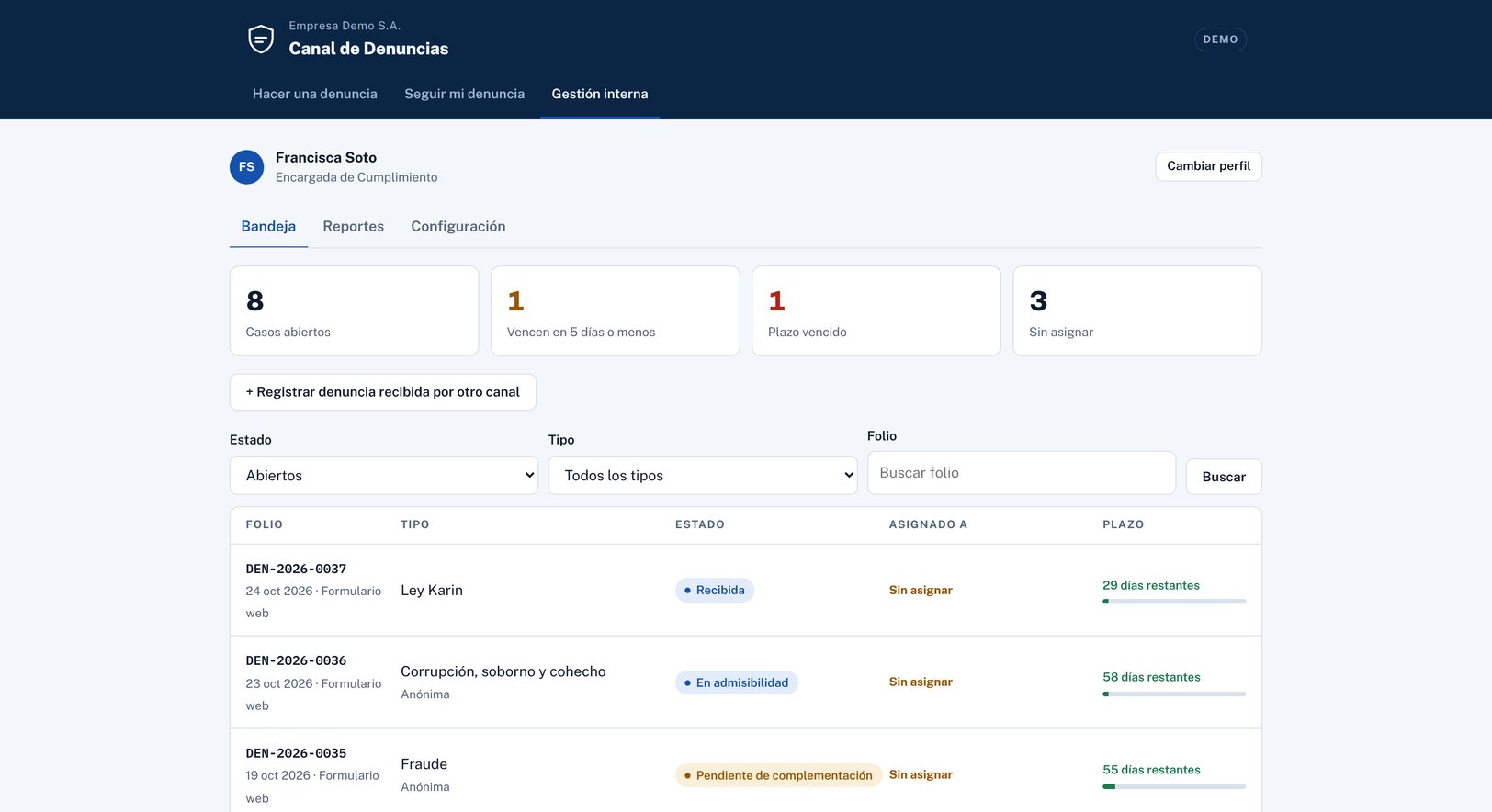Click the 29 días restantes text
1492x812 pixels.
1151,586
